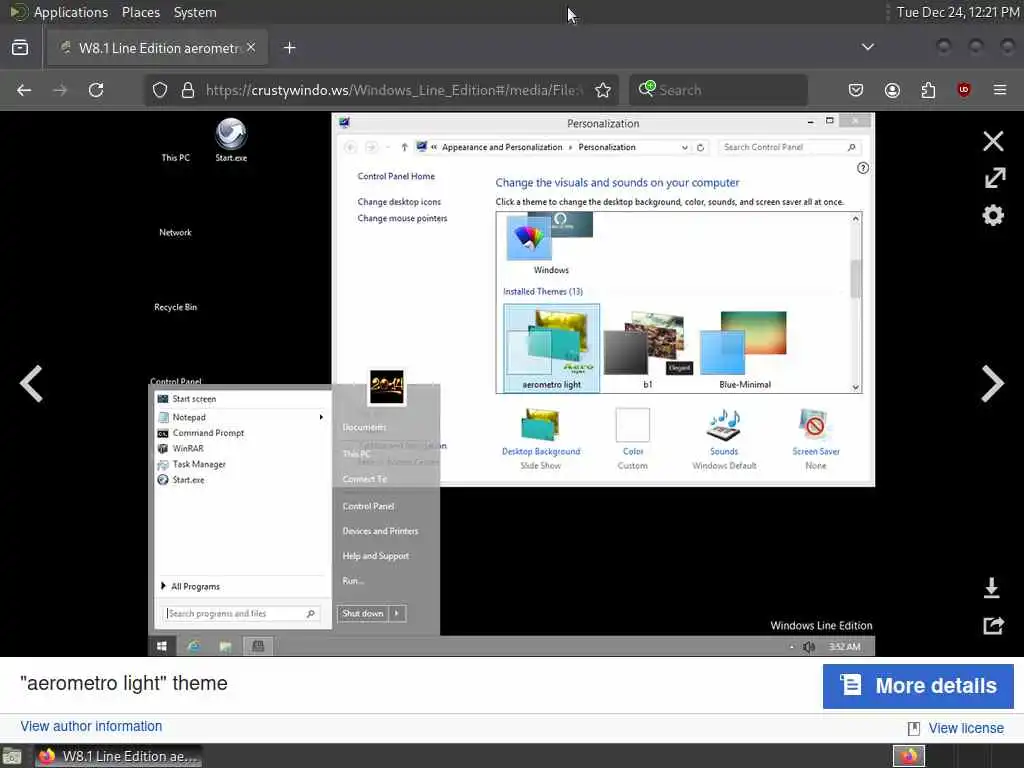
Task: Open the Firefox View icon
Action: point(20,48)
